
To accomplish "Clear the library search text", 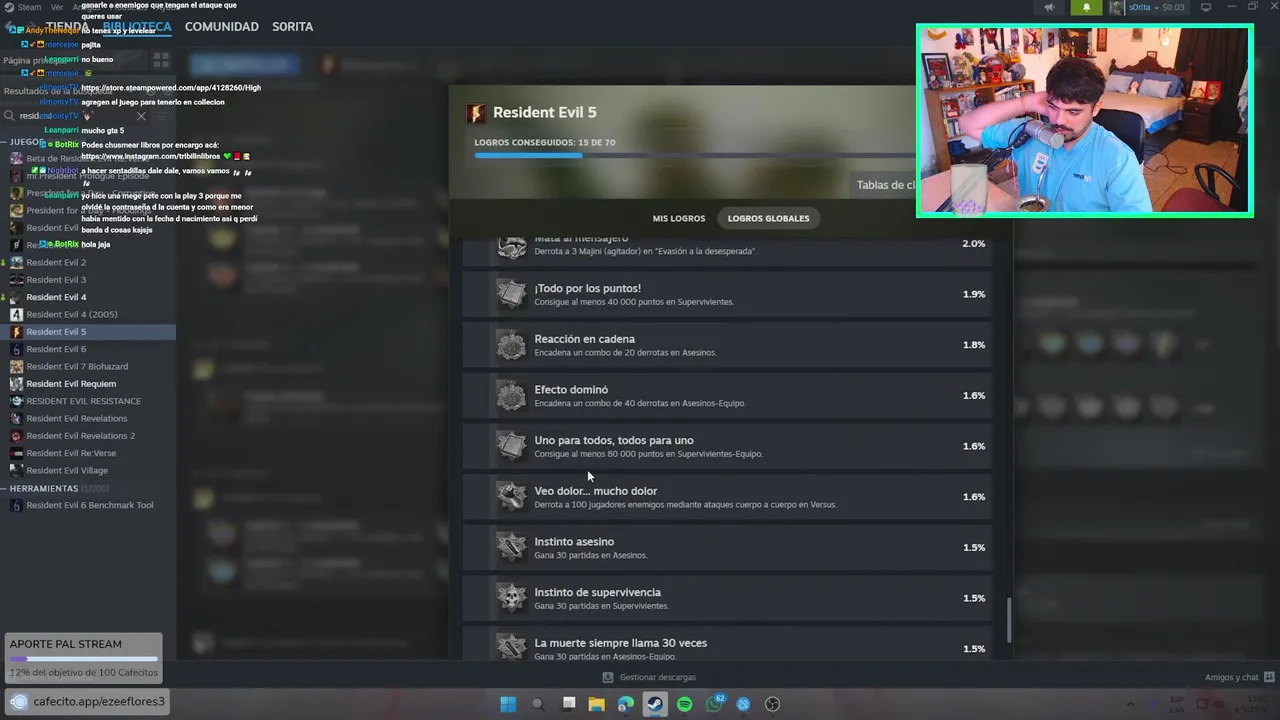I will pyautogui.click(x=141, y=116).
